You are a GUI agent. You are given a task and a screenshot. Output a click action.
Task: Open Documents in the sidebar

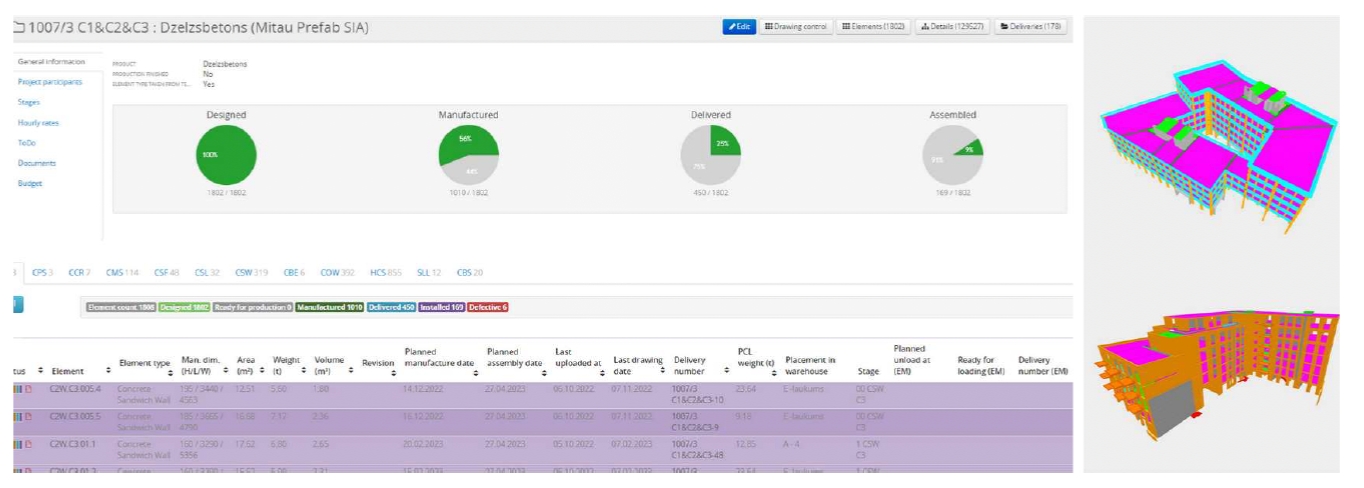(x=37, y=163)
